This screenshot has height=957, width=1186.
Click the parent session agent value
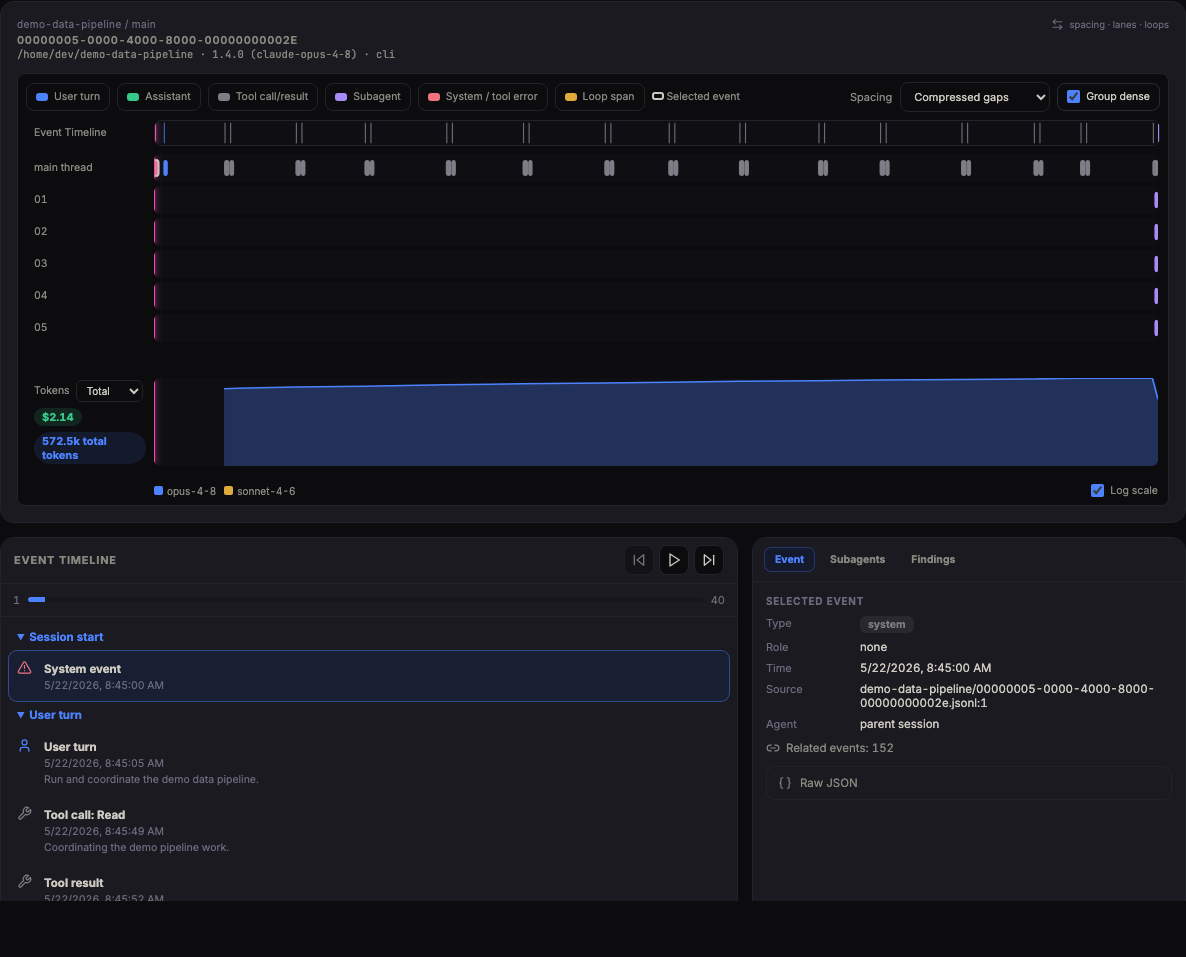(899, 724)
